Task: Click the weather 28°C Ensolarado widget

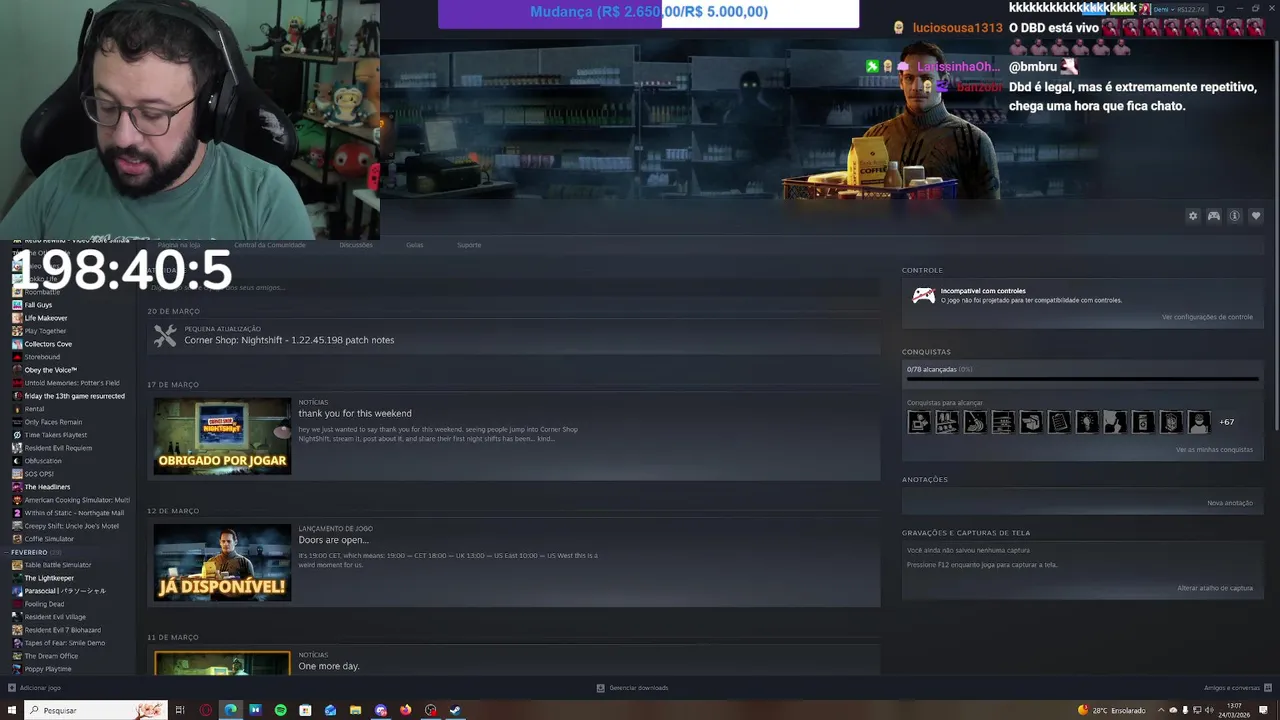Action: pos(1112,710)
